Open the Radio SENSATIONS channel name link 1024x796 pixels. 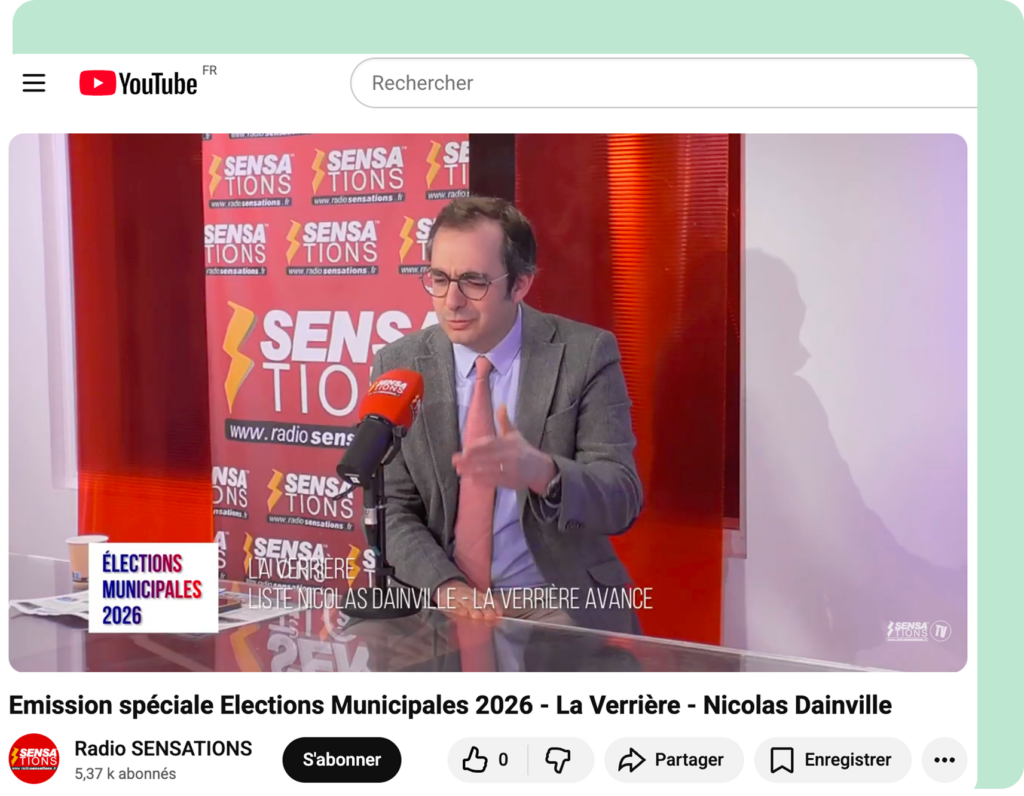pyautogui.click(x=163, y=748)
